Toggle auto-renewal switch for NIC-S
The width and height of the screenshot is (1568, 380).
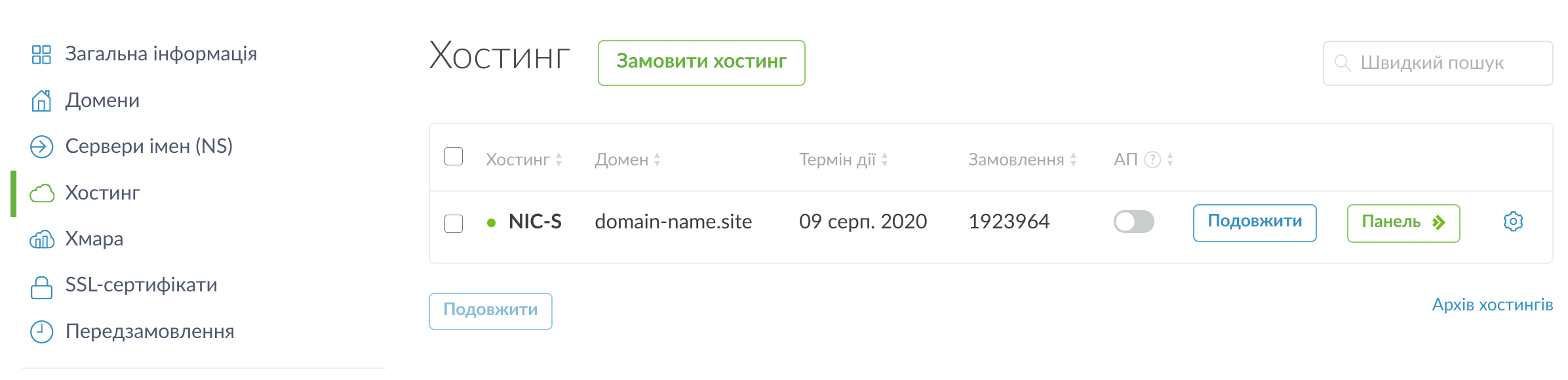click(1133, 222)
